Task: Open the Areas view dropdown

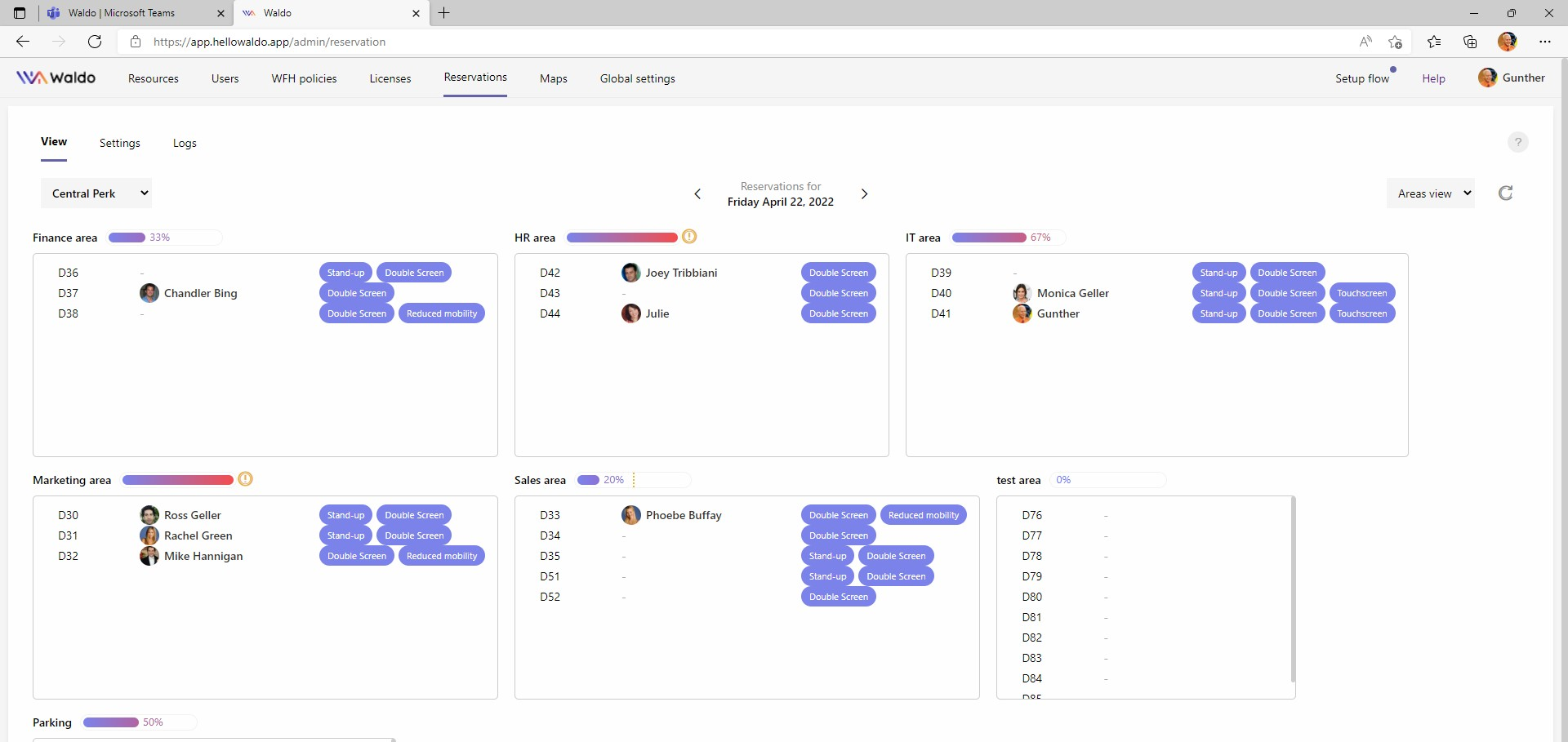Action: coord(1431,193)
